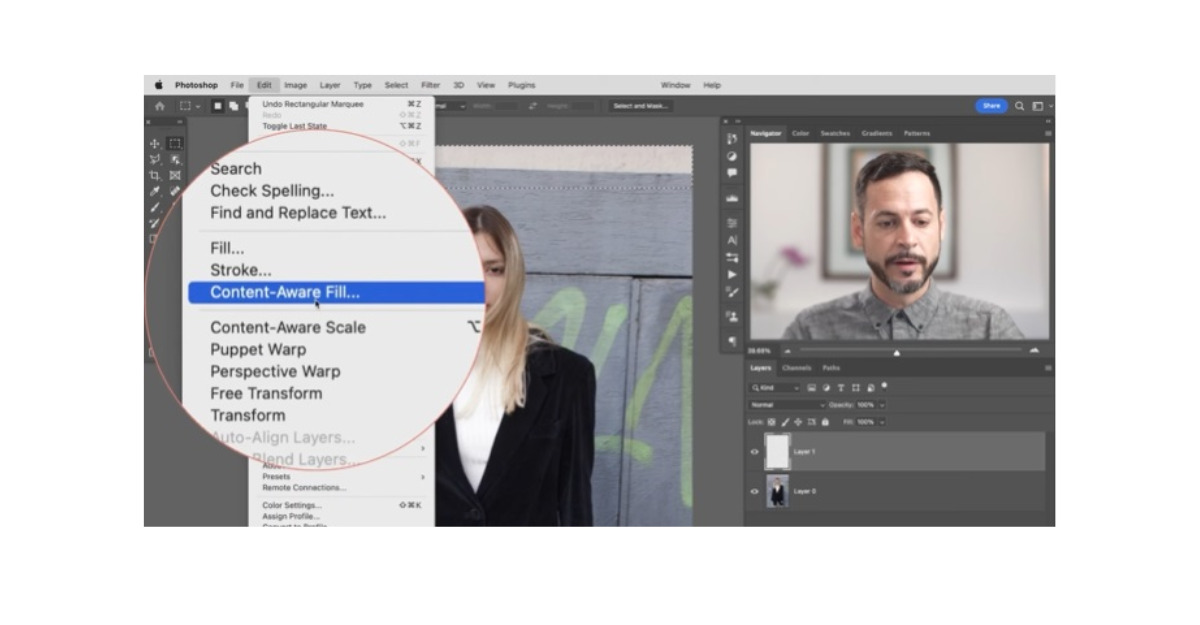Image resolution: width=1200 pixels, height=625 pixels.
Task: Toggle the pixel layer filter
Action: pos(811,388)
